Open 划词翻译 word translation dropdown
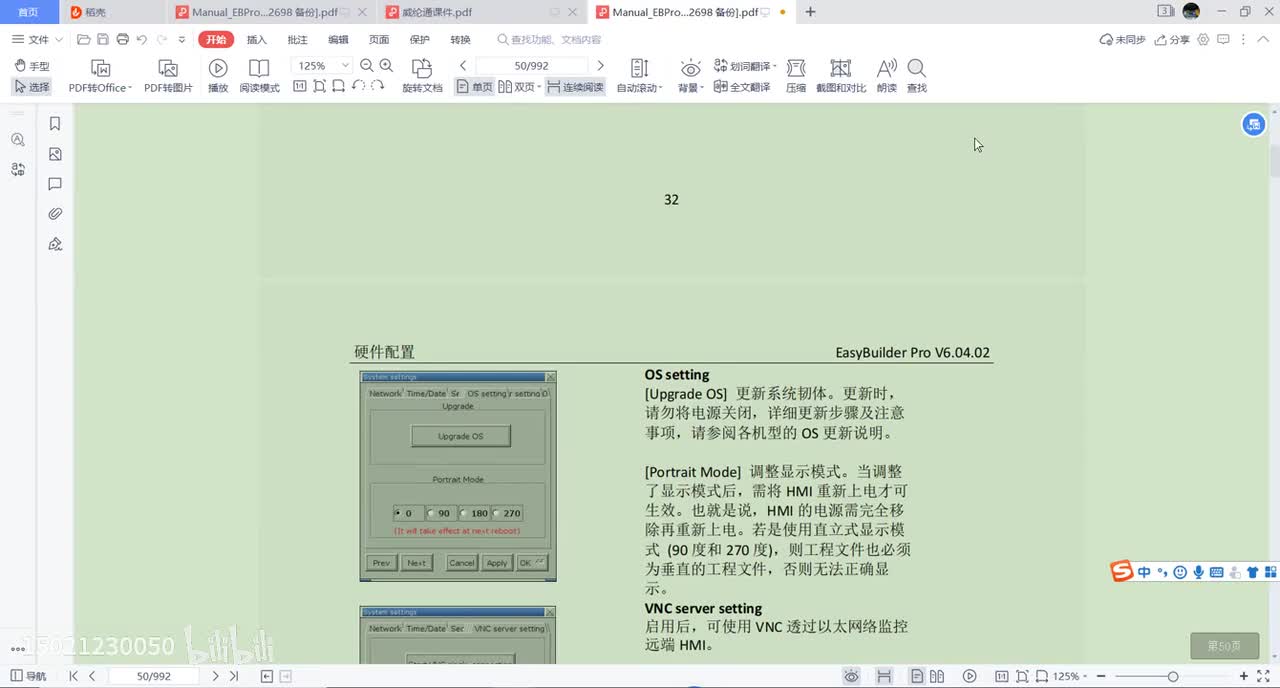Viewport: 1280px width, 688px height. [x=745, y=66]
